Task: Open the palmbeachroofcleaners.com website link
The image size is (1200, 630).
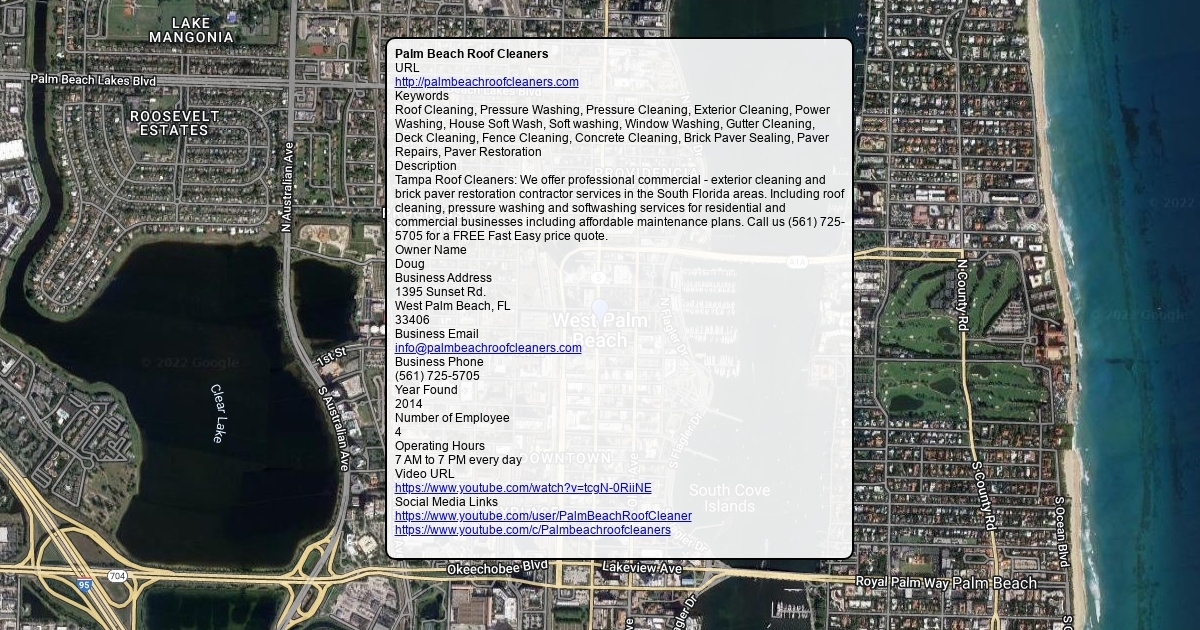Action: point(486,82)
